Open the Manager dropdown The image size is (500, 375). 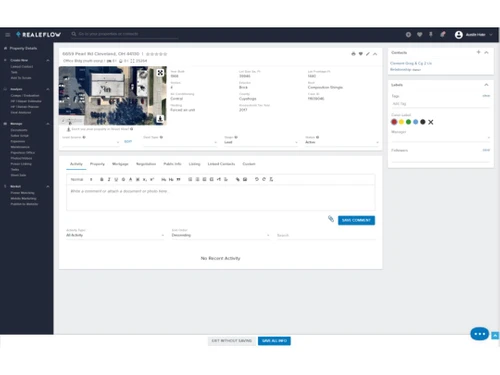point(440,137)
